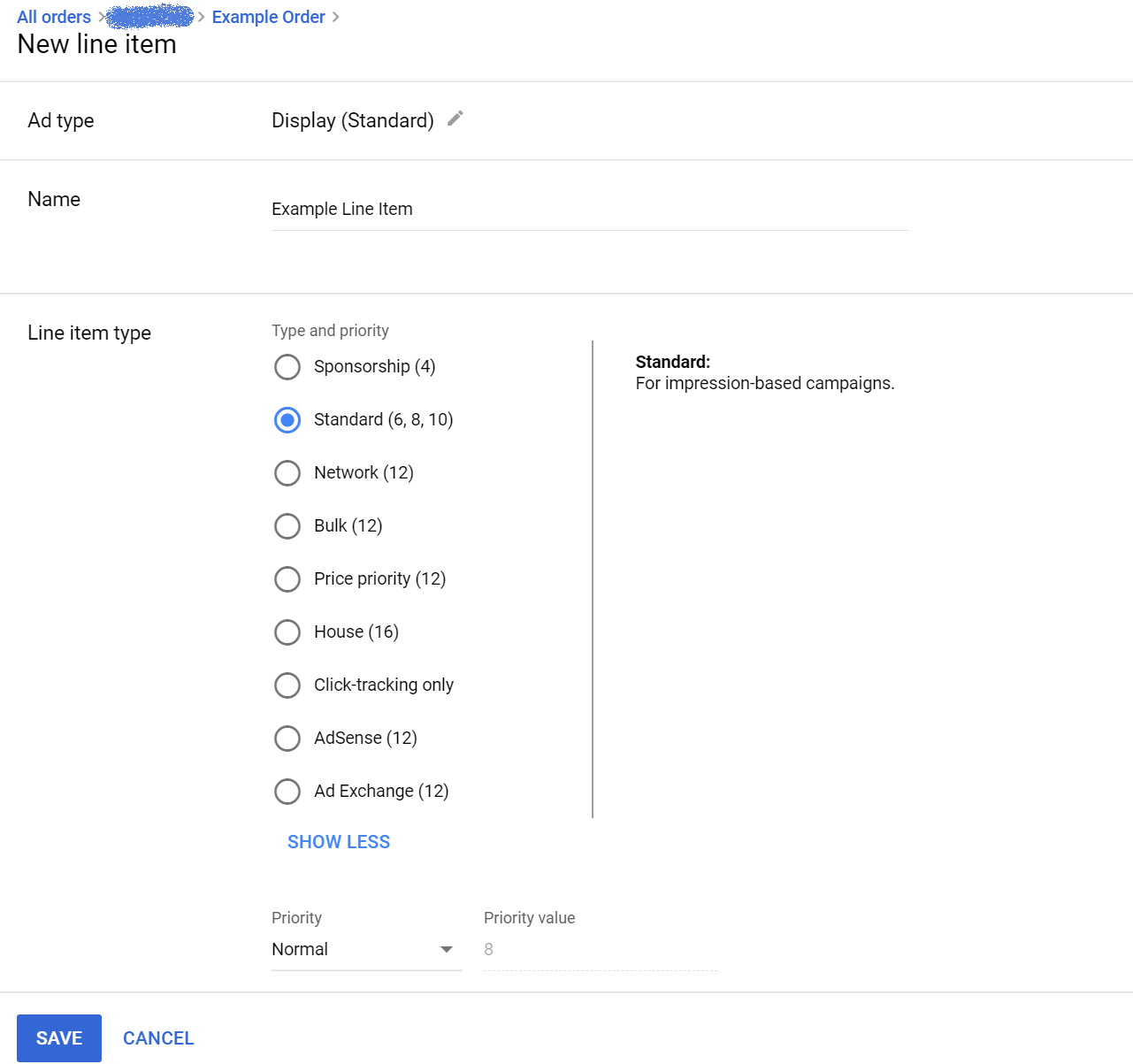
Task: Open Example Order breadcrumb link
Action: (x=268, y=17)
